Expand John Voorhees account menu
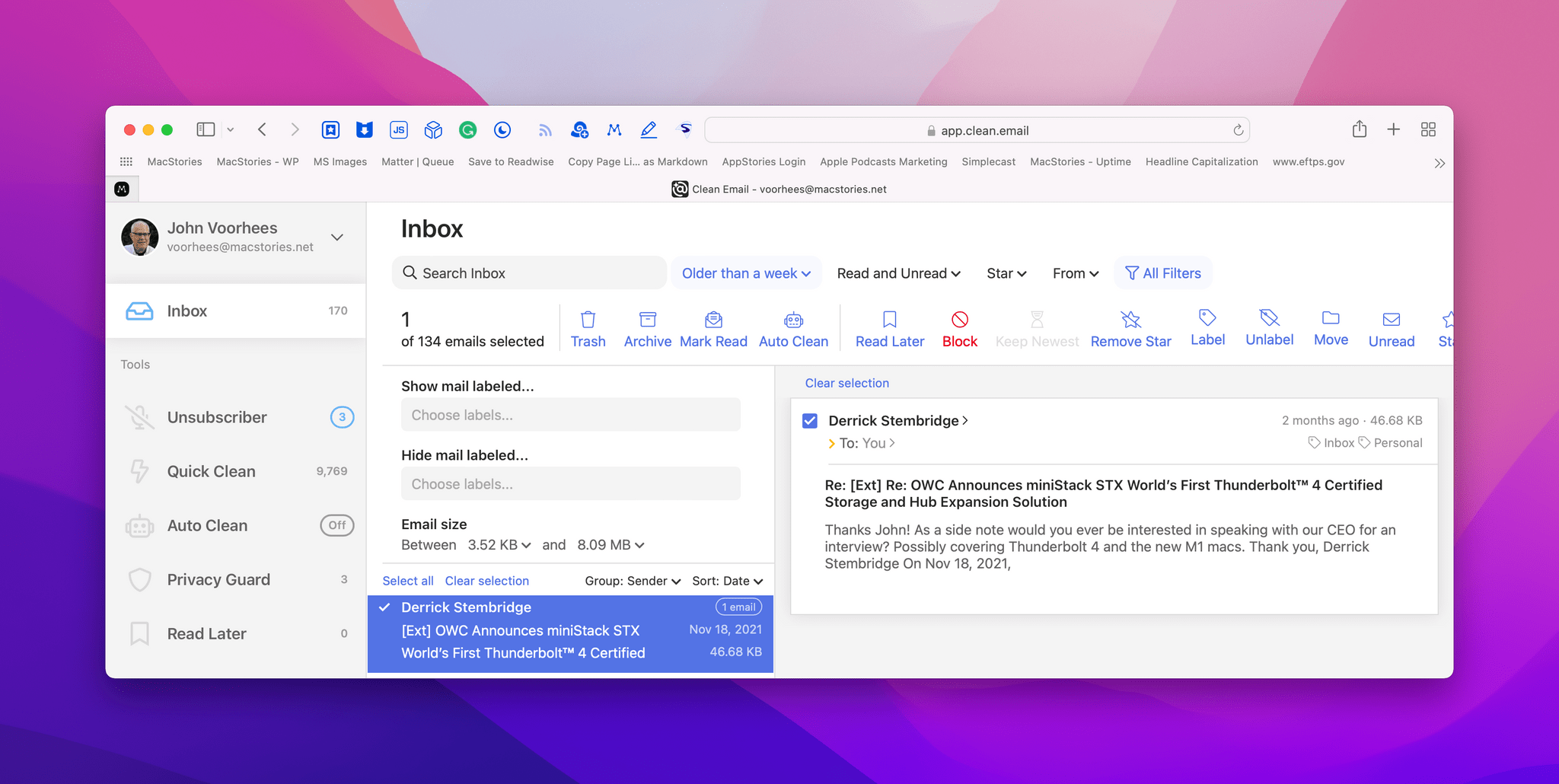1559x784 pixels. tap(337, 237)
